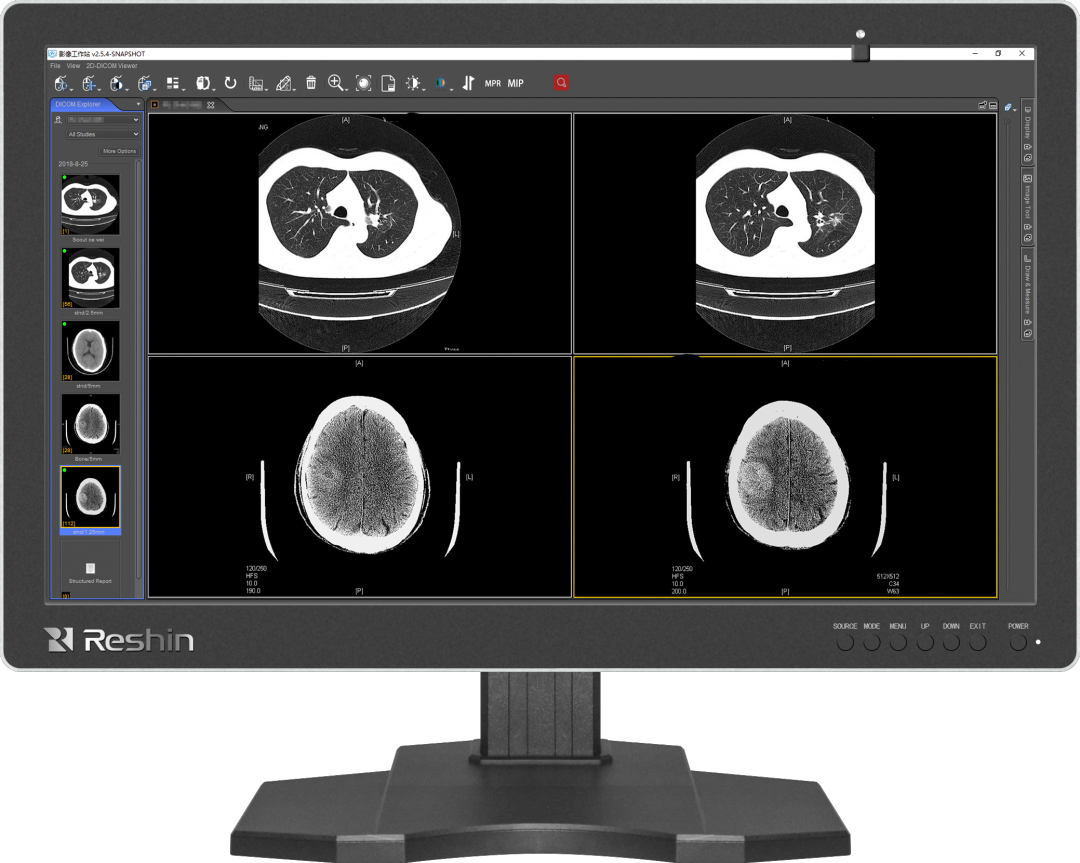
Task: Click the DICOM Explorer thumbnail list scrollbar
Action: (138, 368)
